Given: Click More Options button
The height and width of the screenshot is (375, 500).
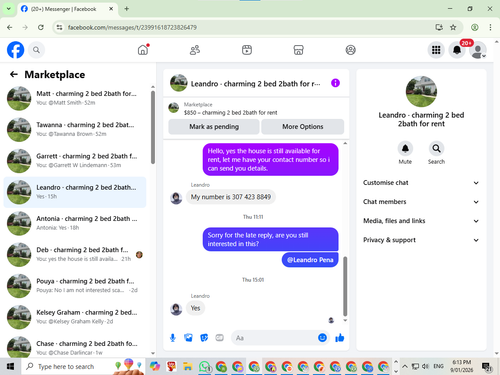Looking at the screenshot, I should [x=303, y=127].
